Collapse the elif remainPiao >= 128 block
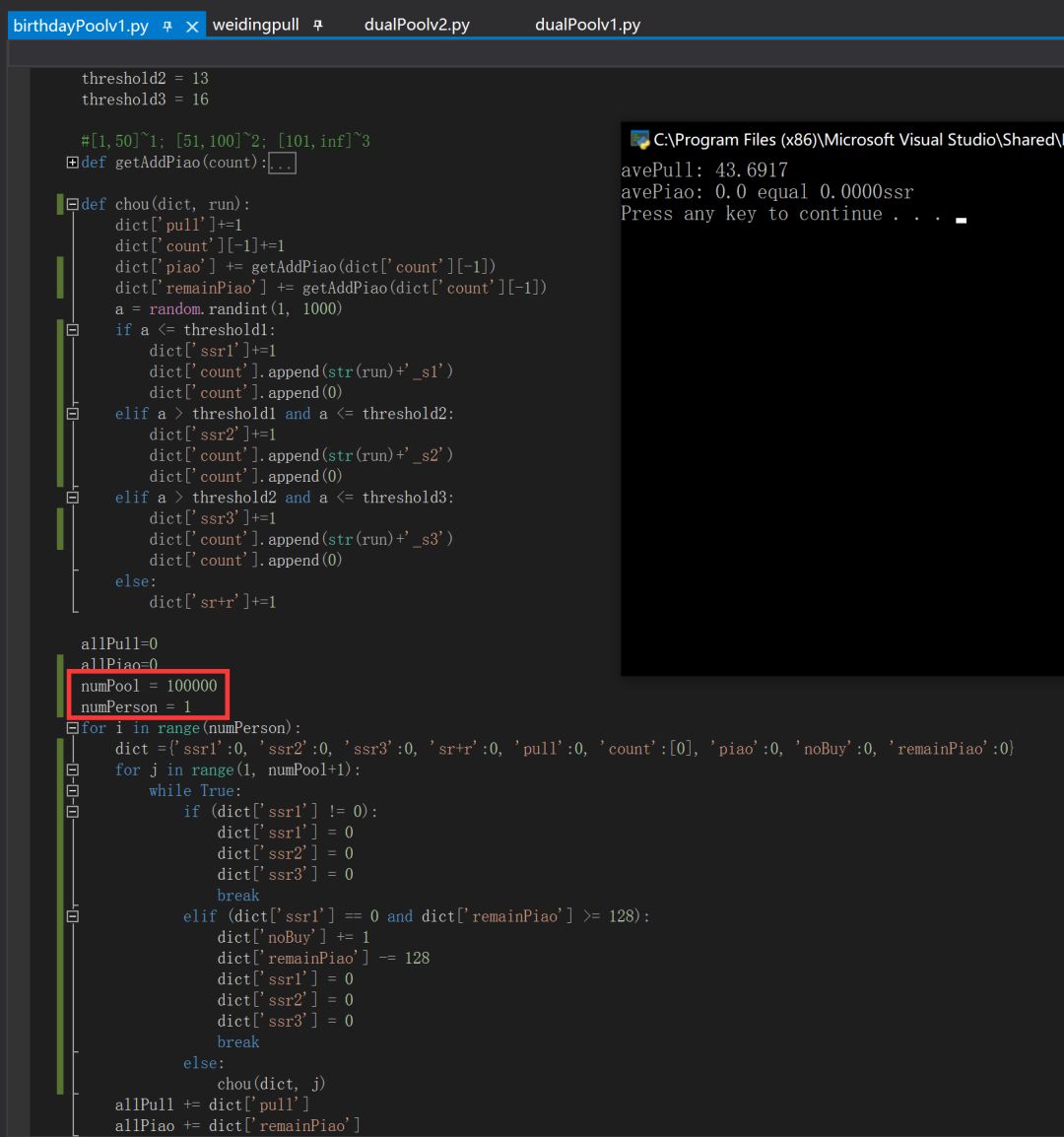The width and height of the screenshot is (1064, 1137). (72, 916)
